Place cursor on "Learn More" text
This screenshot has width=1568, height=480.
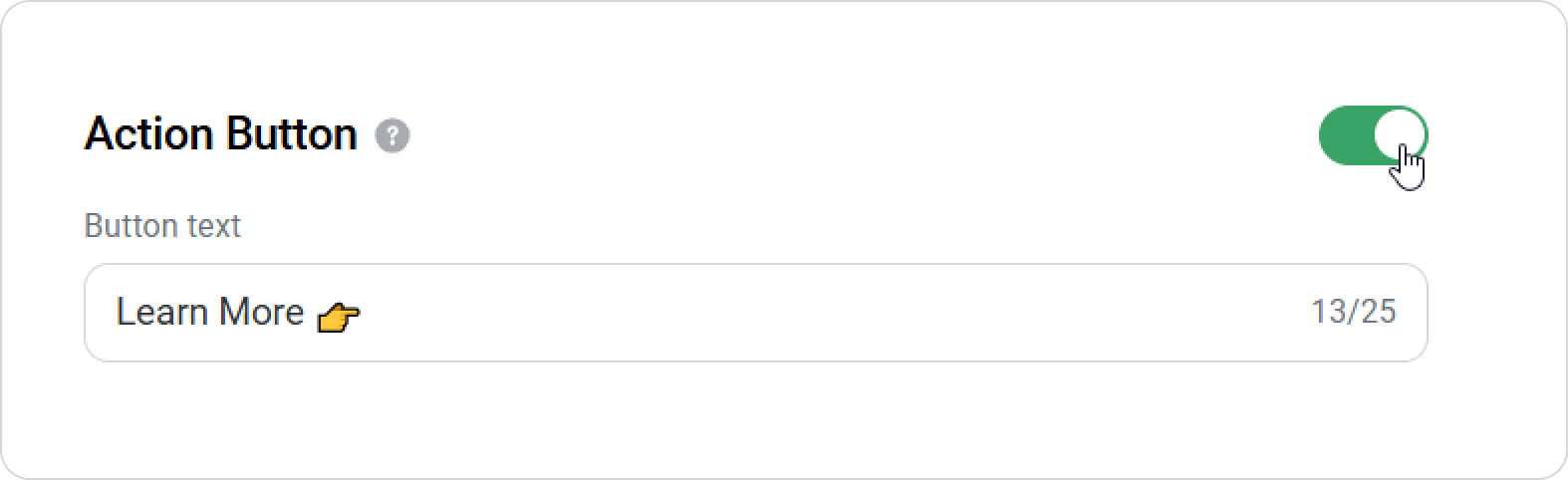coord(209,313)
